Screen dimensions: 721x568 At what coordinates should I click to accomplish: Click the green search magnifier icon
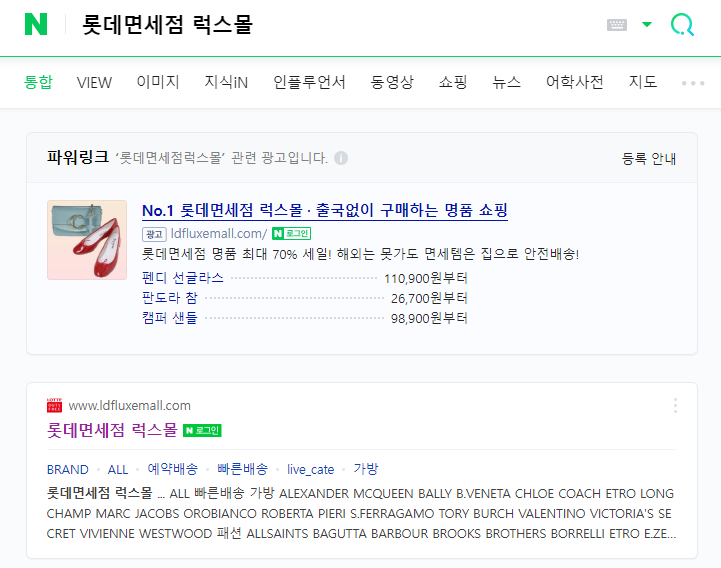[682, 24]
